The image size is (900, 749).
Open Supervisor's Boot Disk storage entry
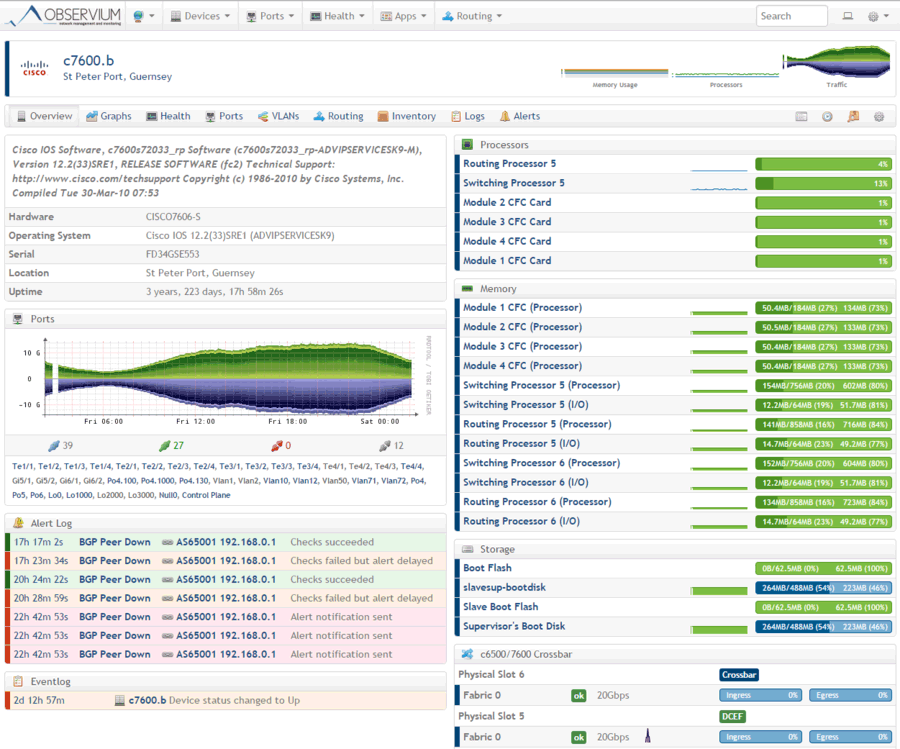(x=514, y=626)
